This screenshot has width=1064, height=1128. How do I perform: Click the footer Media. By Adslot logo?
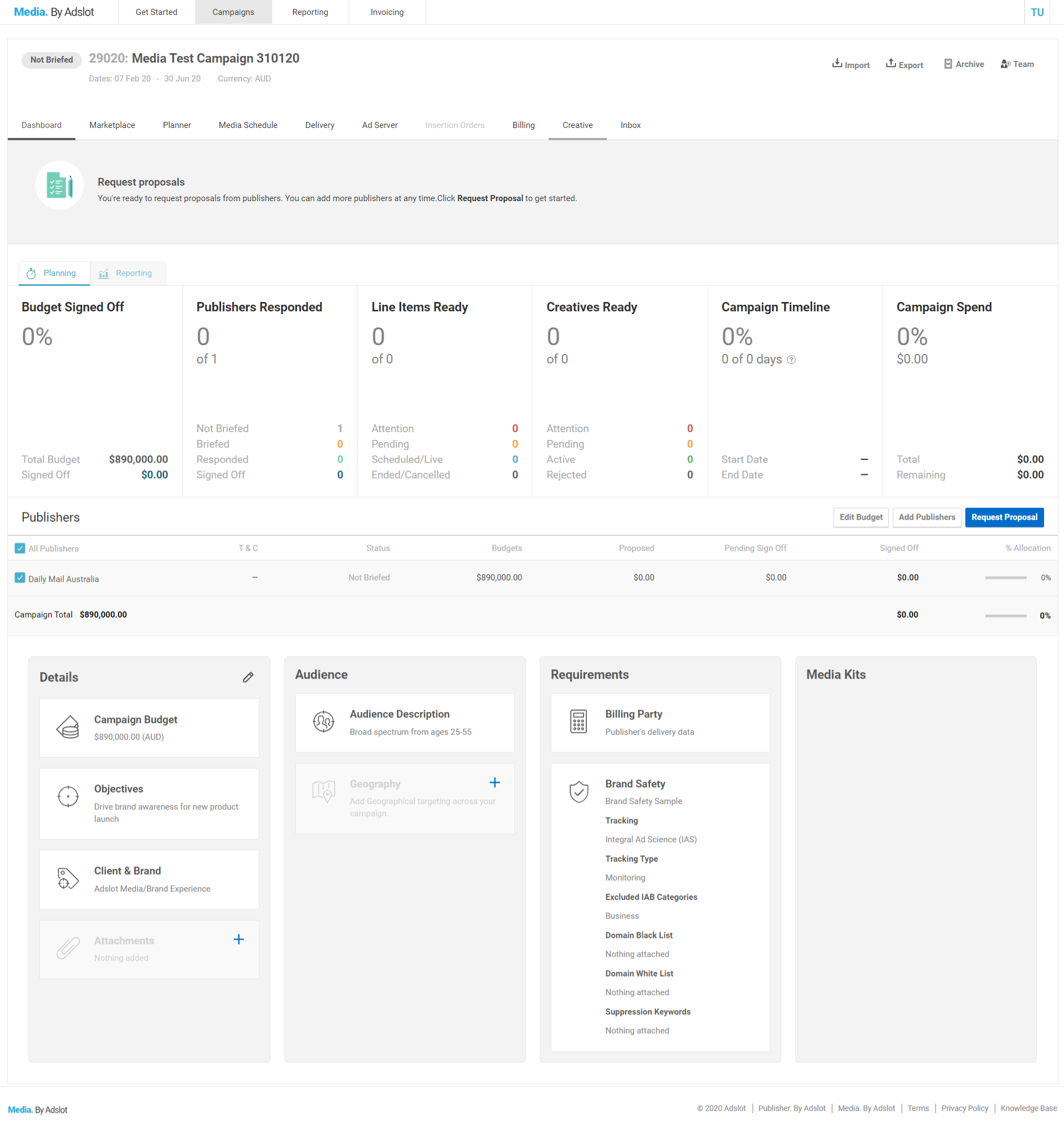coord(38,1109)
